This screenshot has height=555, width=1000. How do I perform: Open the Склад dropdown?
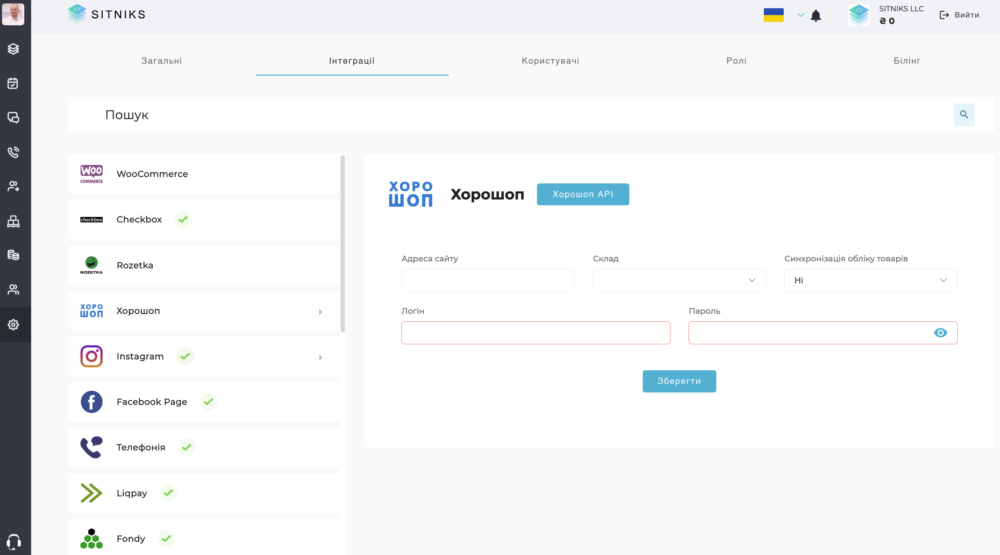pyautogui.click(x=679, y=280)
